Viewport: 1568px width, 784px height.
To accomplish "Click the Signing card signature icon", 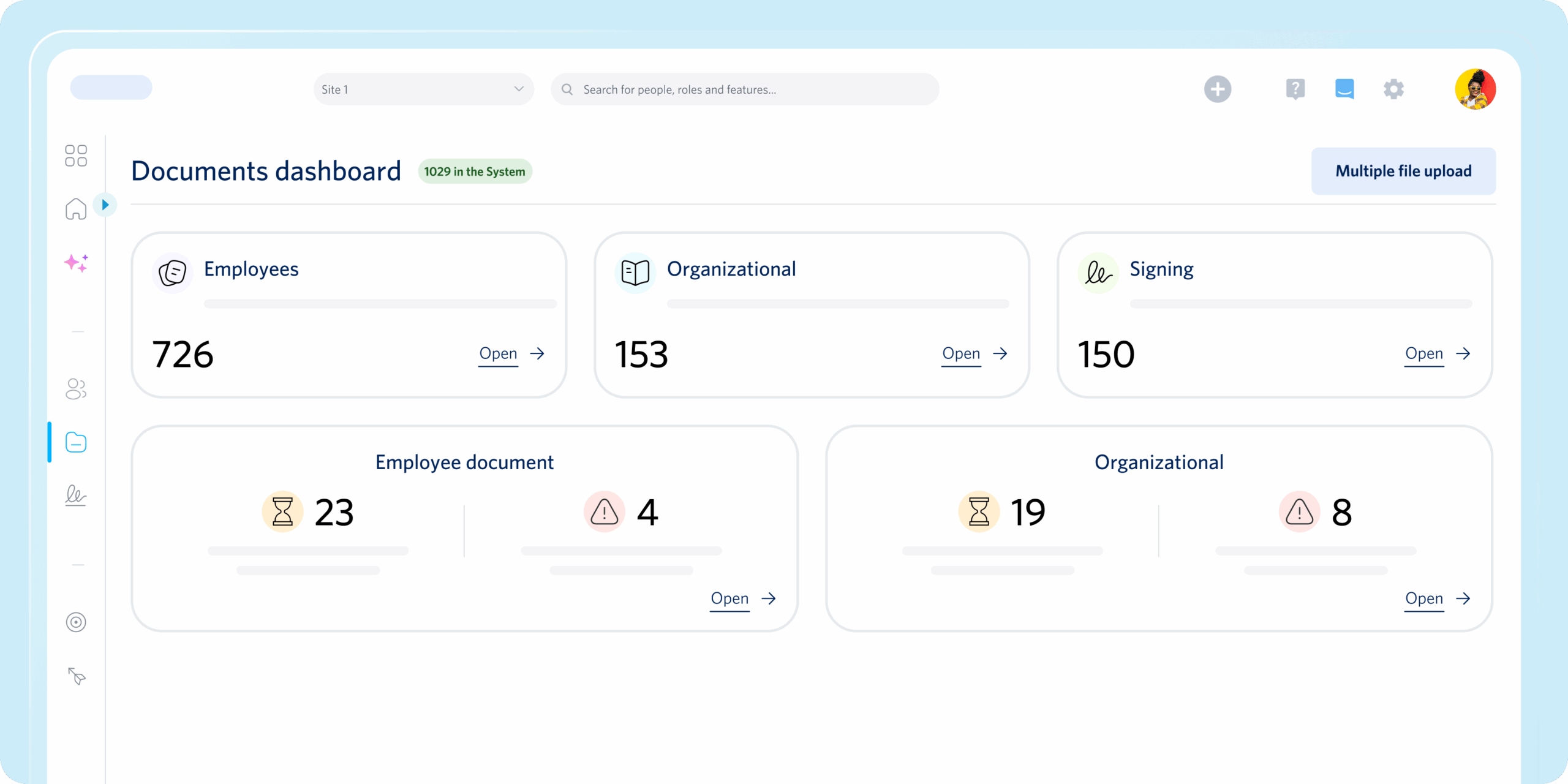I will pos(1098,273).
